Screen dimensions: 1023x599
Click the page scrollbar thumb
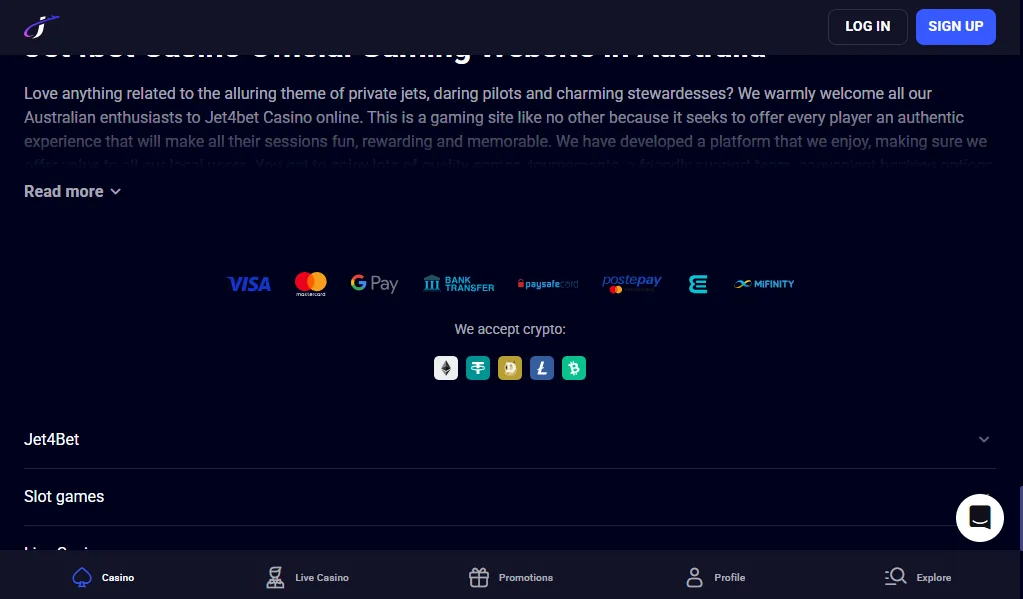[x=1020, y=518]
